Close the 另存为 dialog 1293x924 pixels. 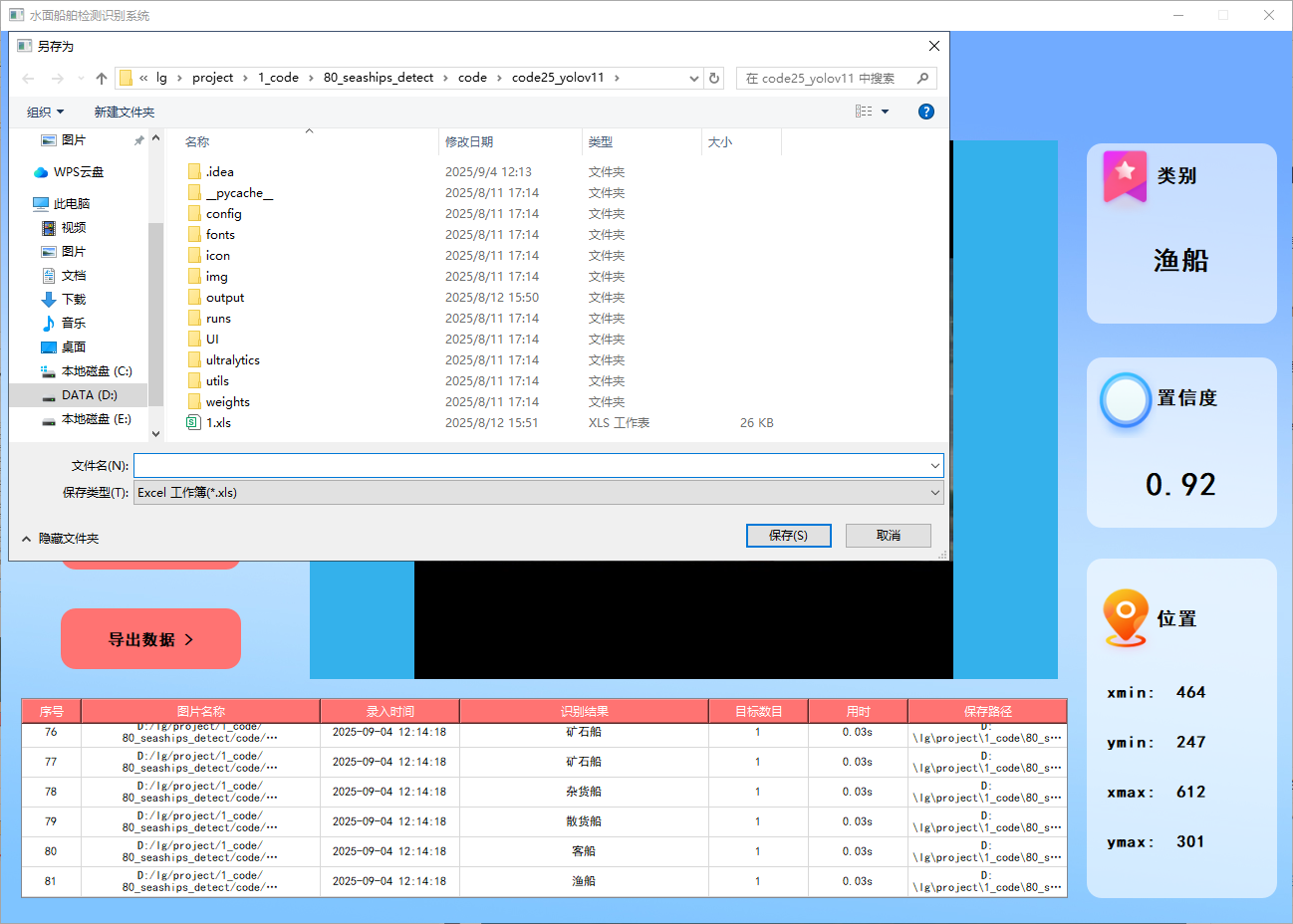[933, 46]
